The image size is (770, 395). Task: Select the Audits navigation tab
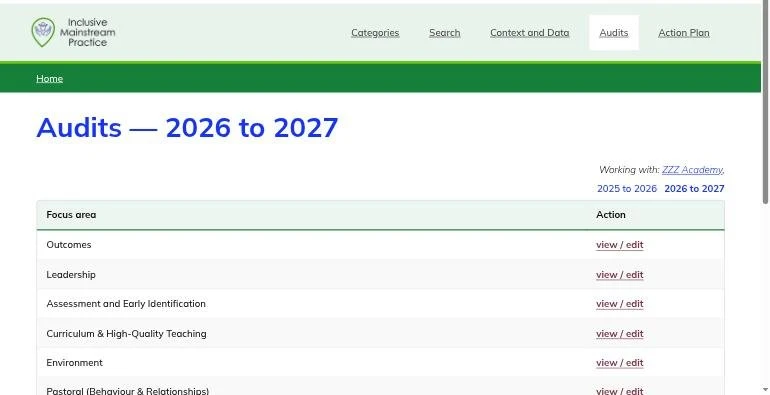614,33
